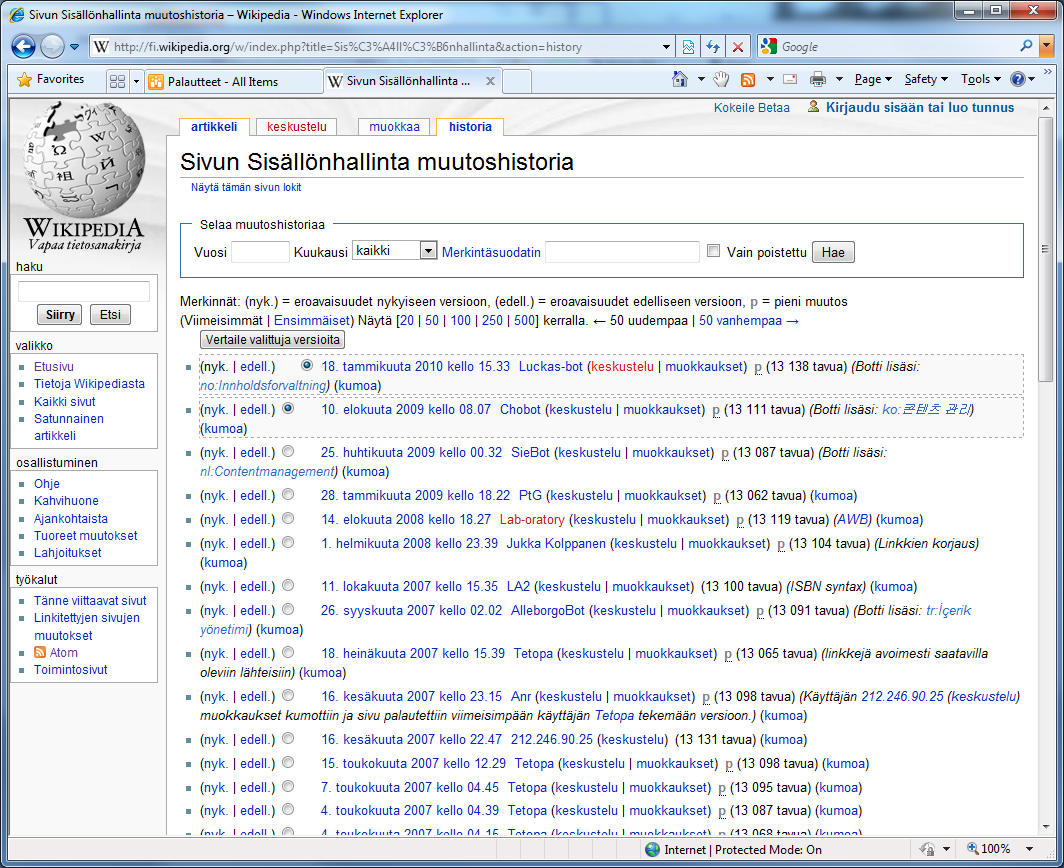The image size is (1064, 868).
Task: Open the Kuukausi dropdown showing kaikki
Action: coord(394,250)
